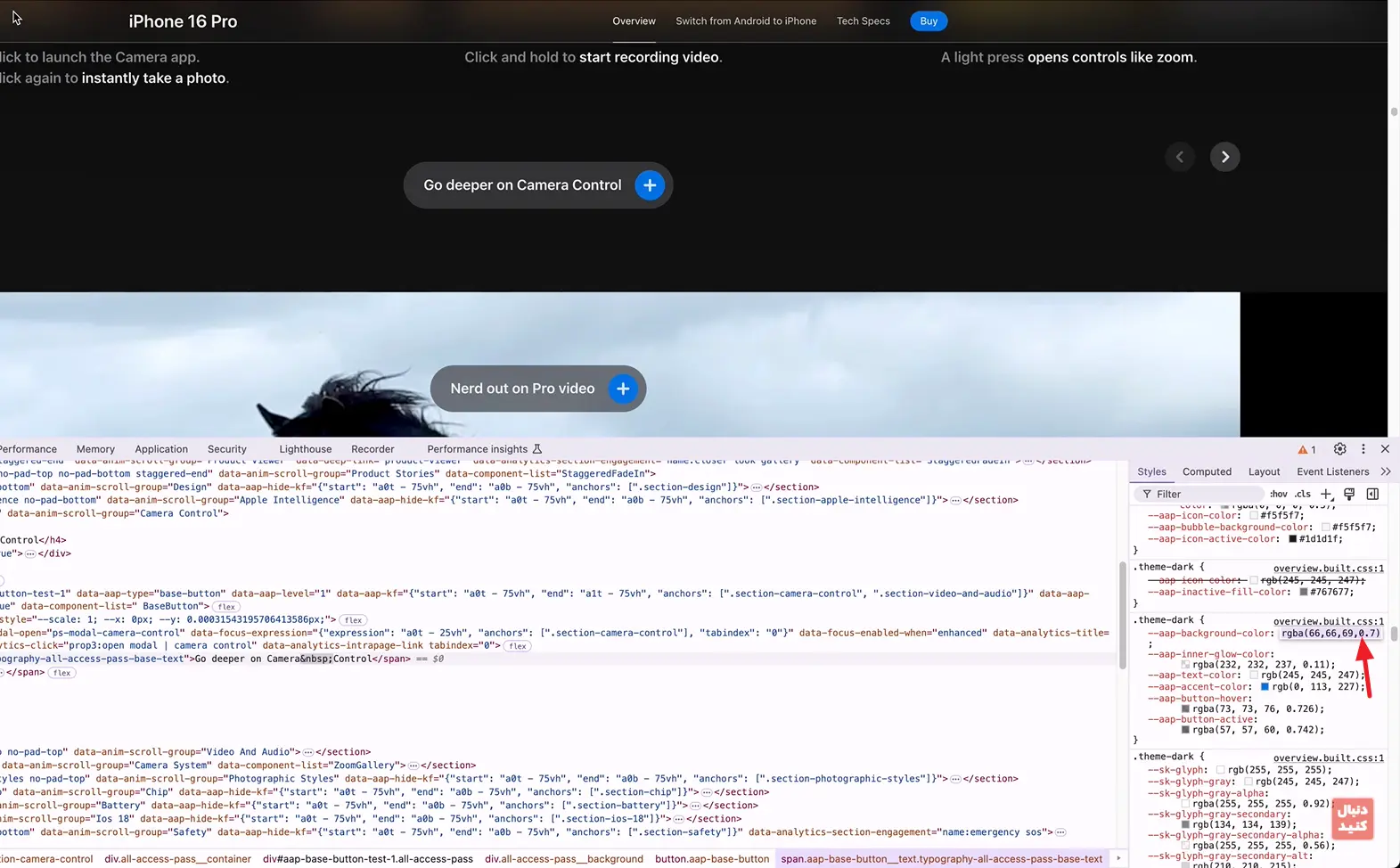The image size is (1400, 868).
Task: Toggle rendering emulations paintbrush icon in Styles
Action: pos(1349,494)
